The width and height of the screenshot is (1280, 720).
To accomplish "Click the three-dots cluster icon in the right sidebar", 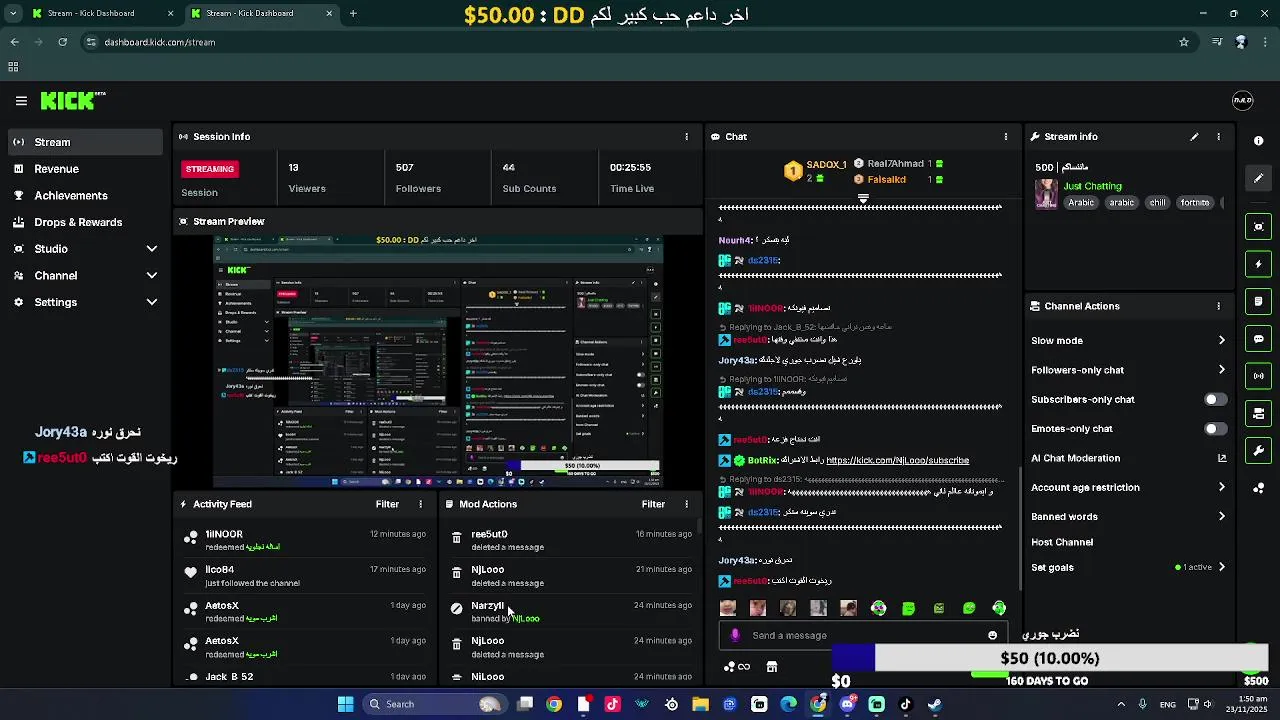I will (1259, 488).
